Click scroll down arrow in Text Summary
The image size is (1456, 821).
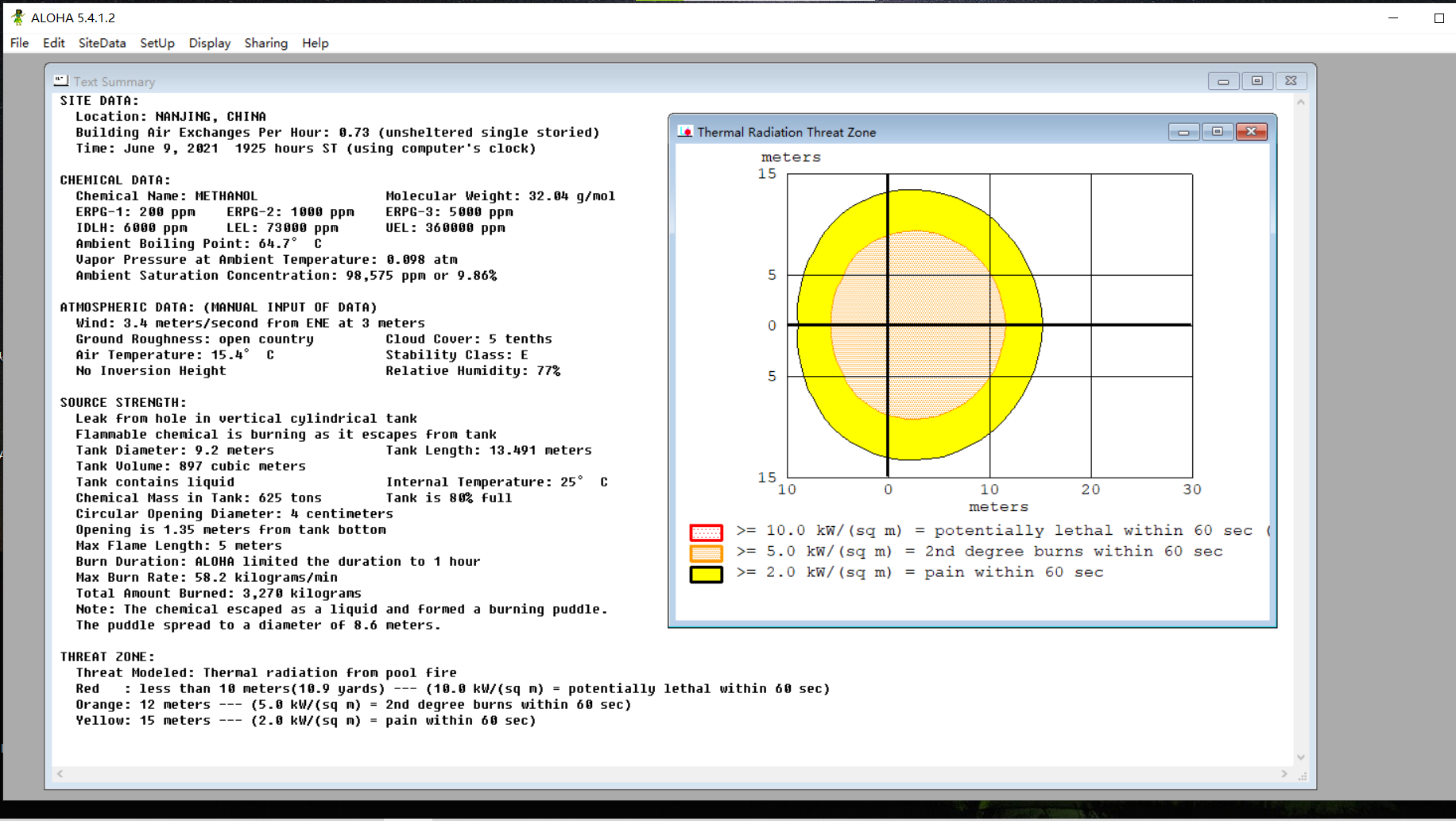click(x=1301, y=757)
